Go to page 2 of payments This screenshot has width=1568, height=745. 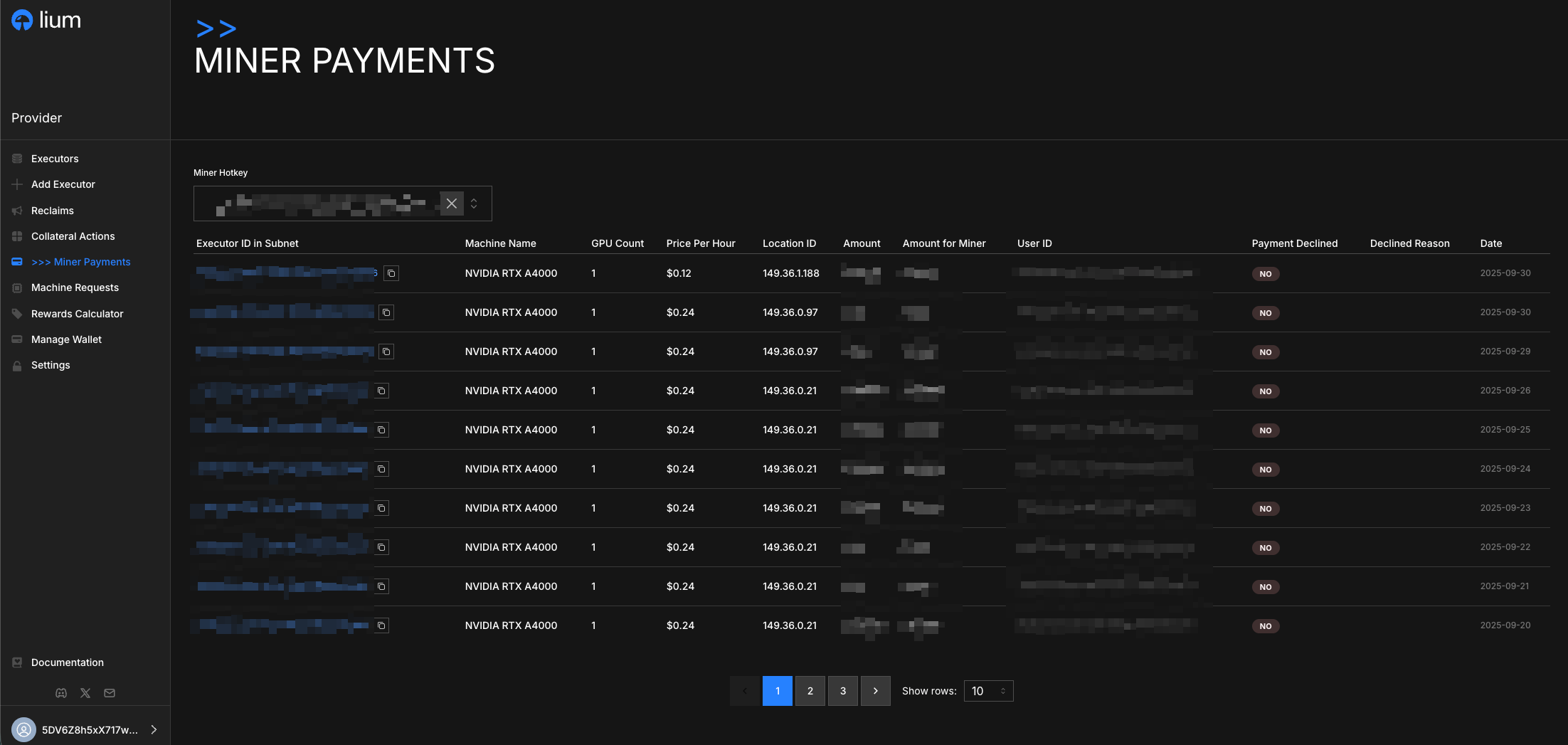click(810, 691)
